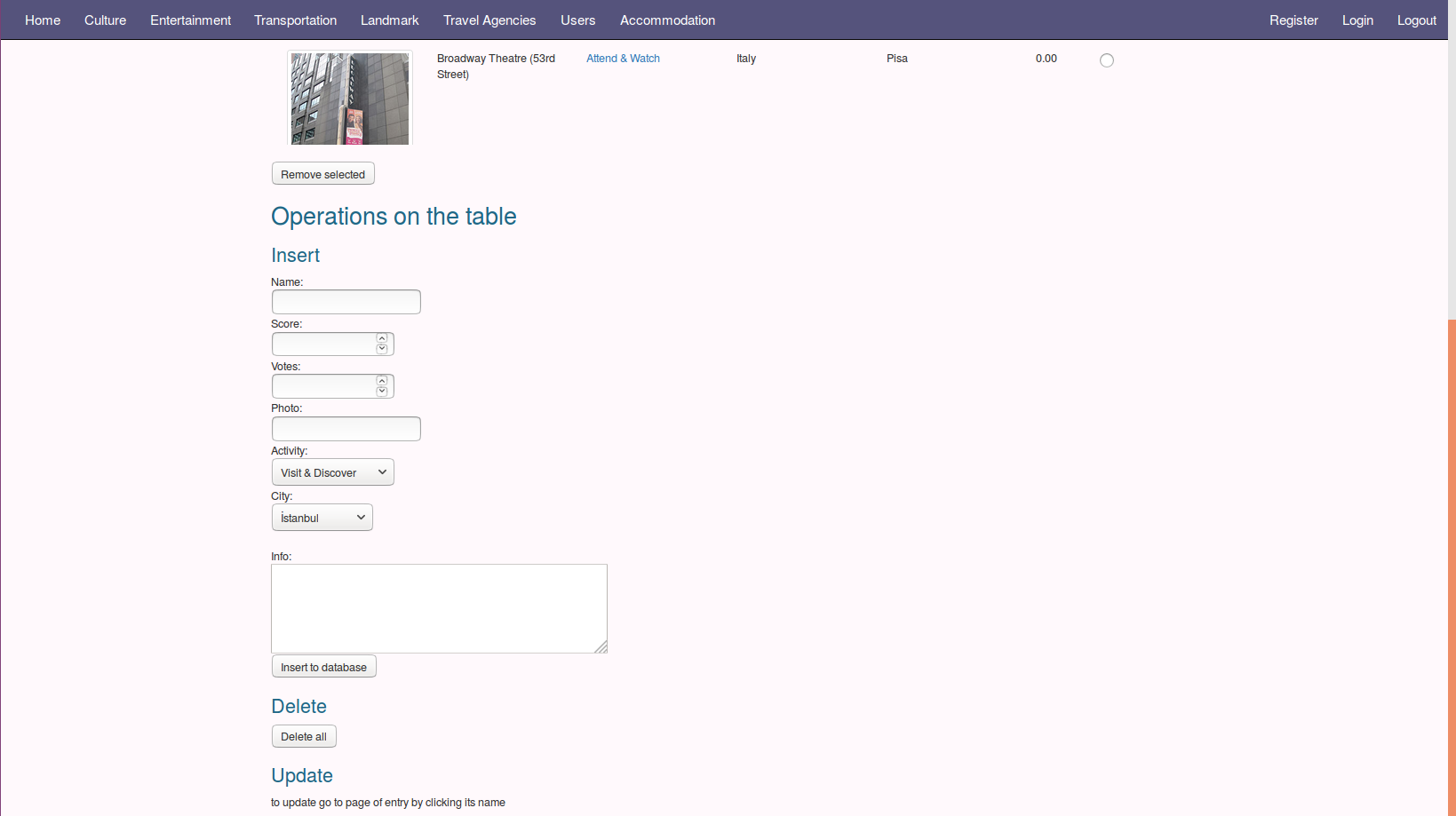The height and width of the screenshot is (816, 1456).
Task: Decrease the Score value with down arrow
Action: pyautogui.click(x=382, y=349)
